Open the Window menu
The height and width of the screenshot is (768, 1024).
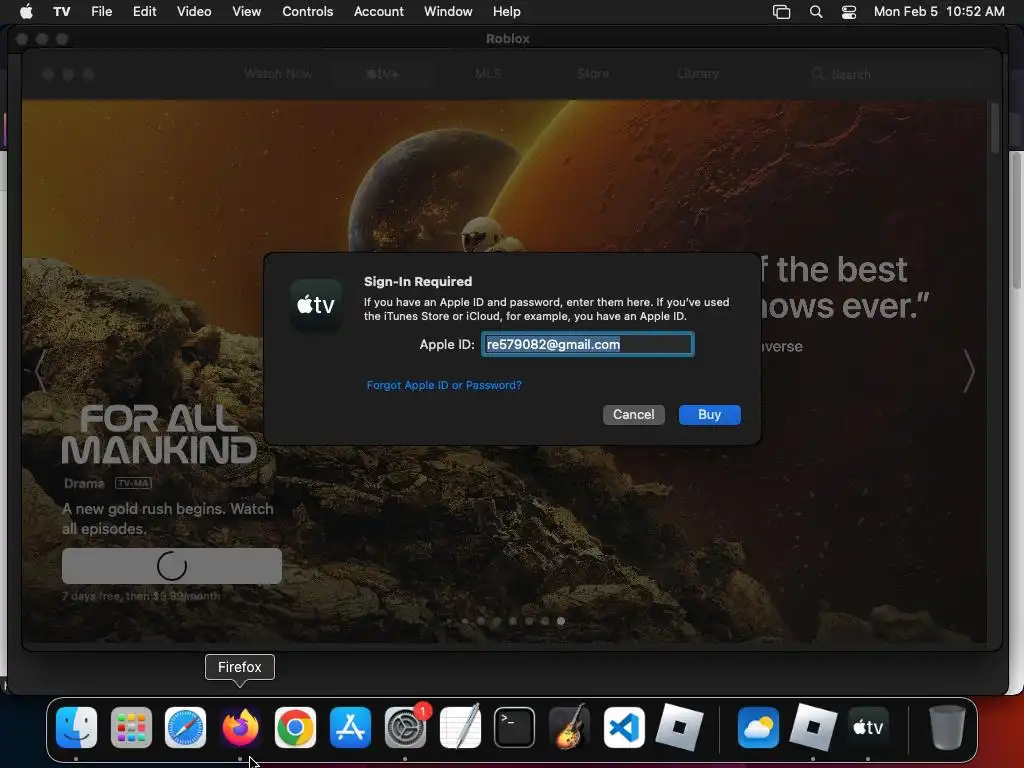pyautogui.click(x=448, y=12)
